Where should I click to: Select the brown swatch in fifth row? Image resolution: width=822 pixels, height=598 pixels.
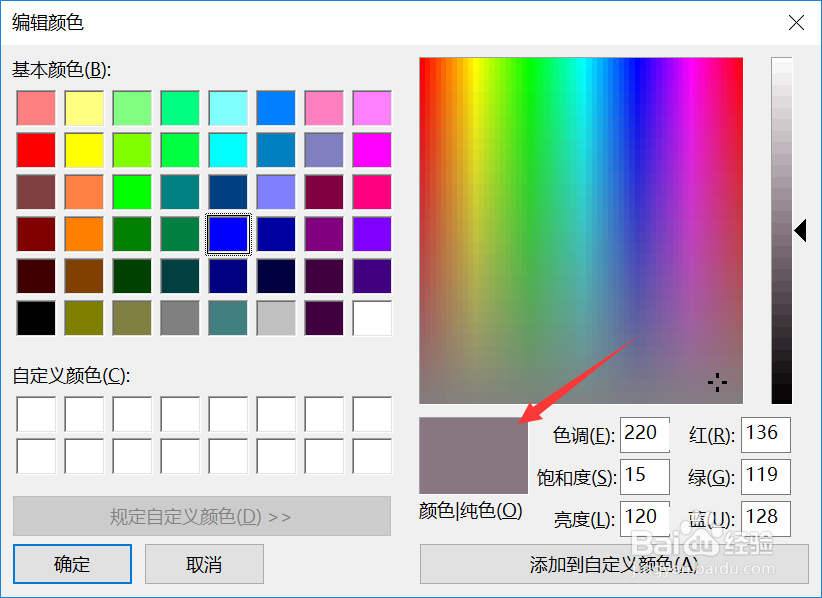(84, 276)
